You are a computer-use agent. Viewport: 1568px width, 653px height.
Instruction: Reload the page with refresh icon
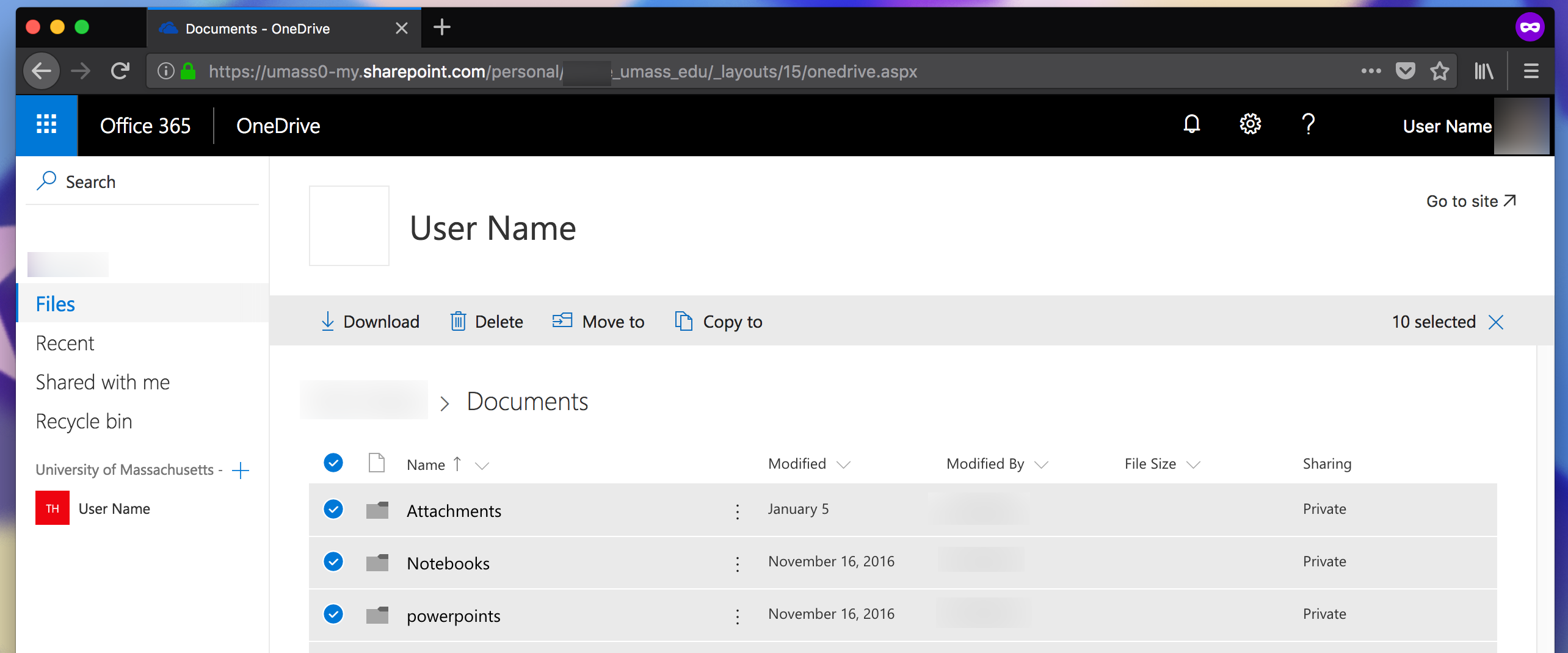coord(120,71)
